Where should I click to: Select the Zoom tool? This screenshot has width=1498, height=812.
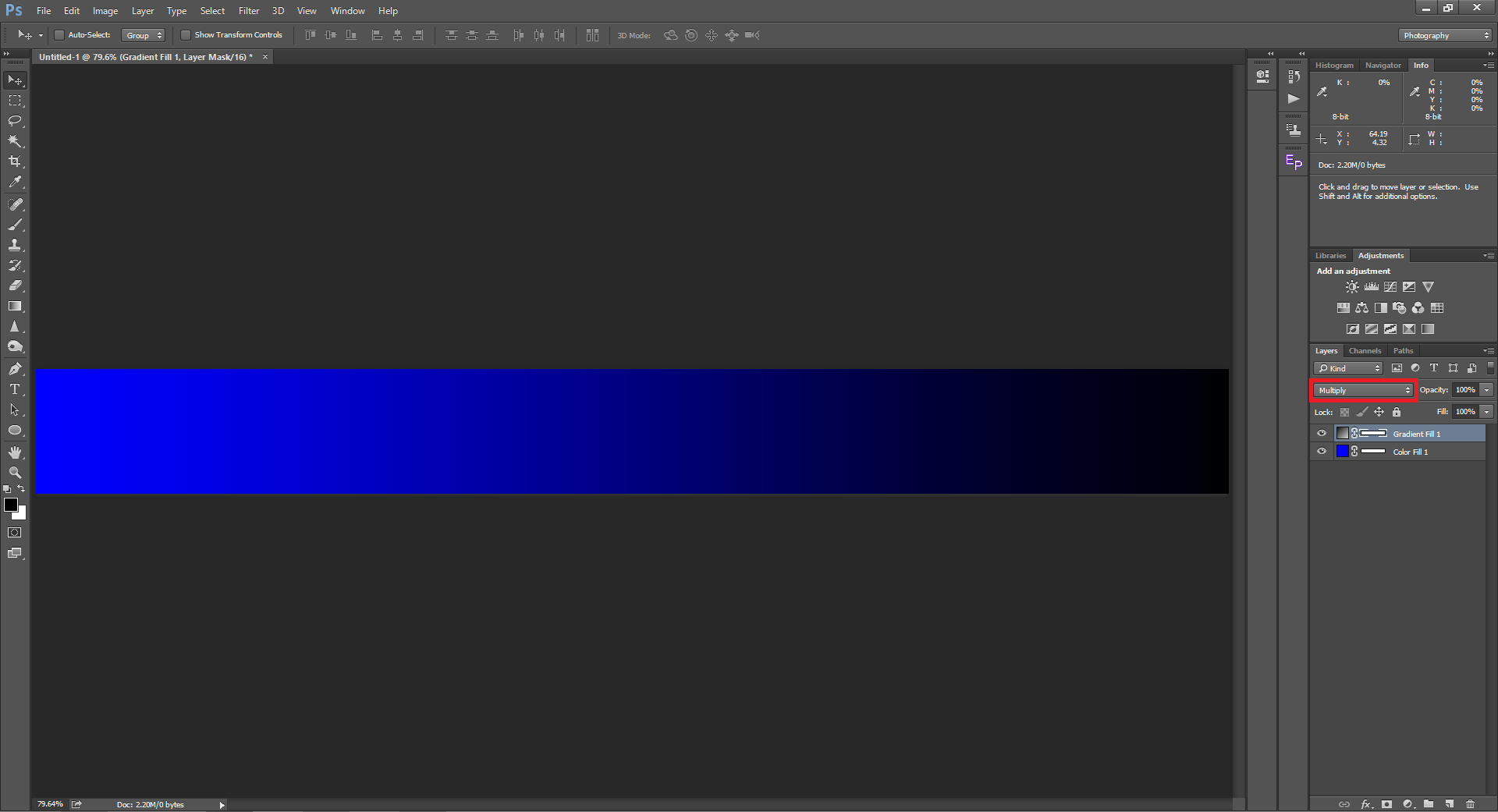(x=15, y=473)
